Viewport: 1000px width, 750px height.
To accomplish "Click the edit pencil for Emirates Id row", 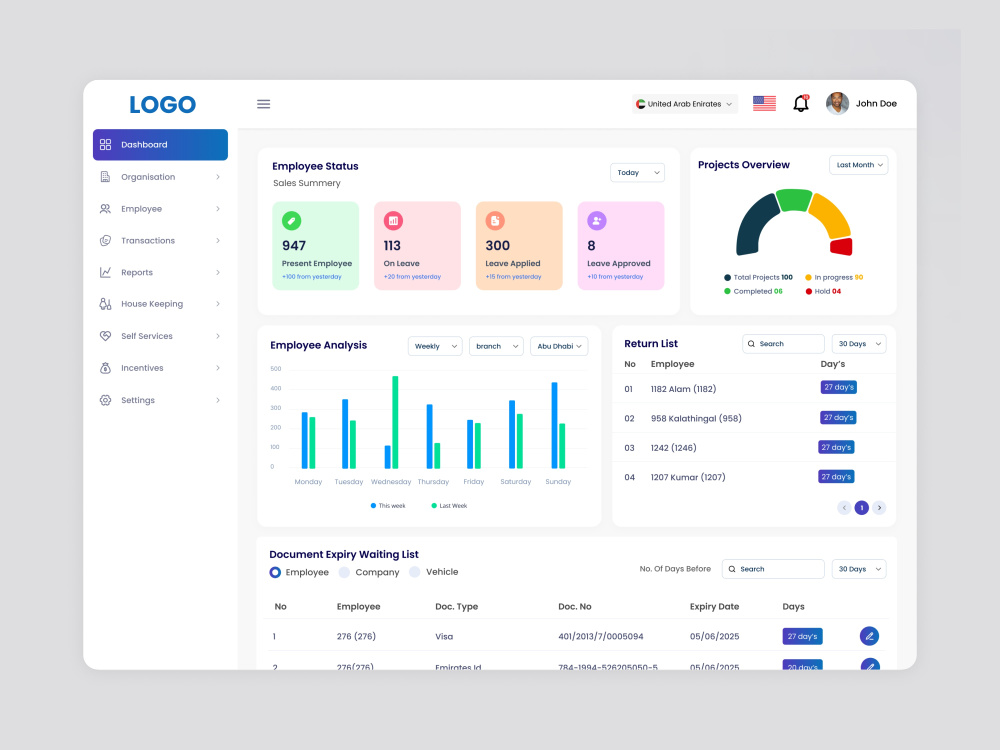I will 870,664.
